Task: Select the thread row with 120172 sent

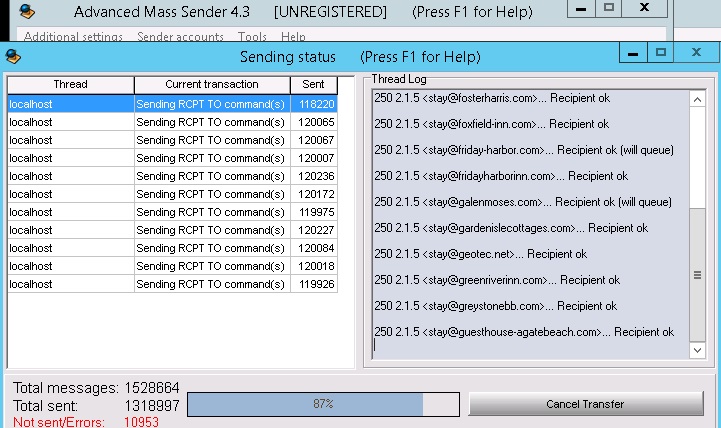Action: 172,194
